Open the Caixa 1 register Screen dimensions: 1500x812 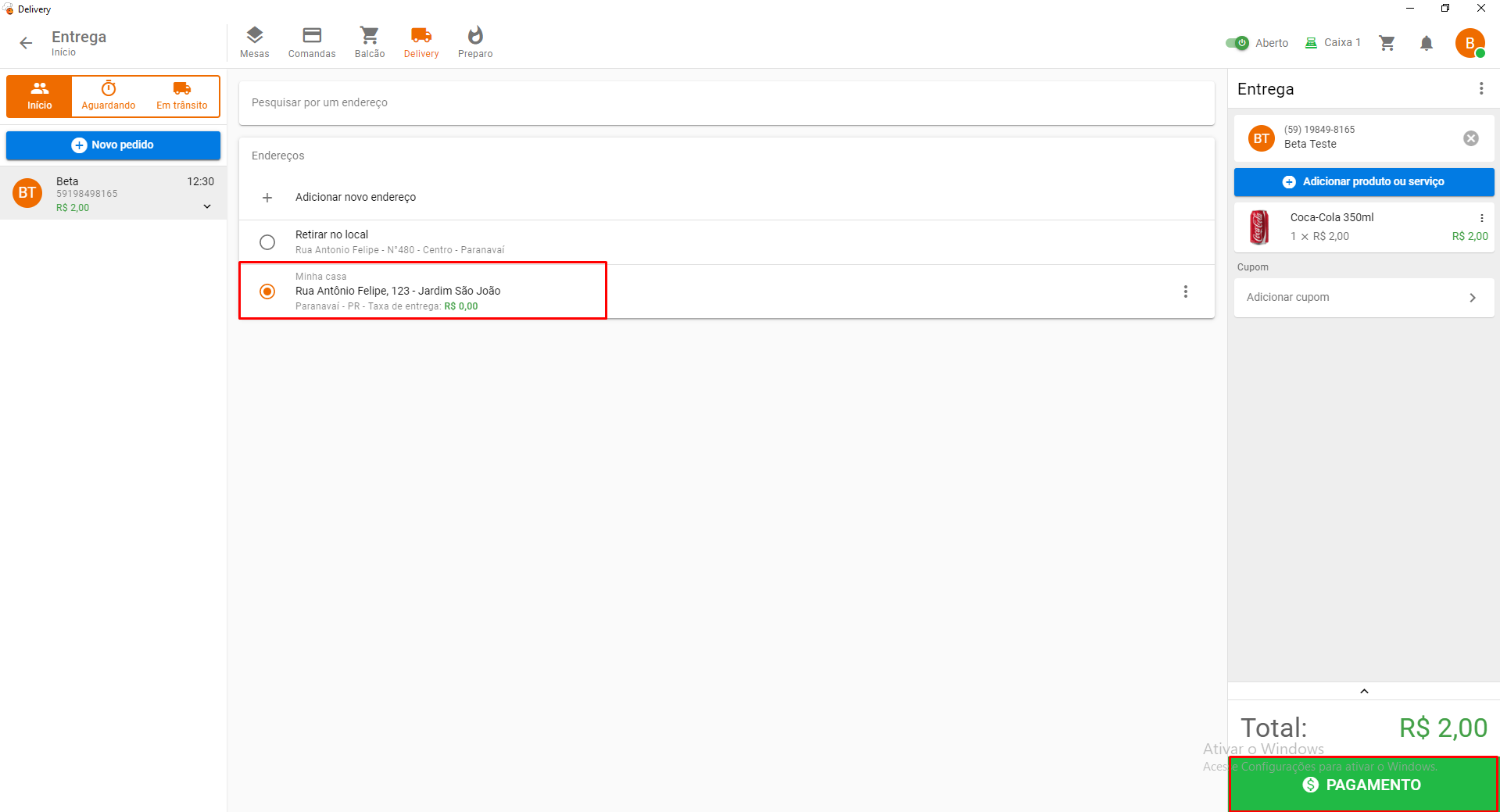tap(1333, 42)
